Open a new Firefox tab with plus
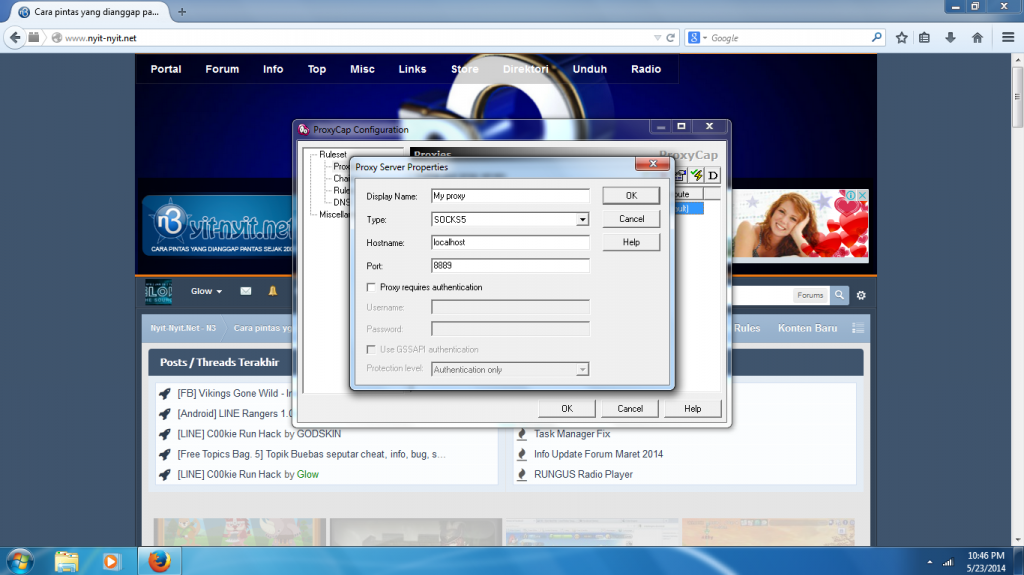The height and width of the screenshot is (575, 1024). coord(182,12)
